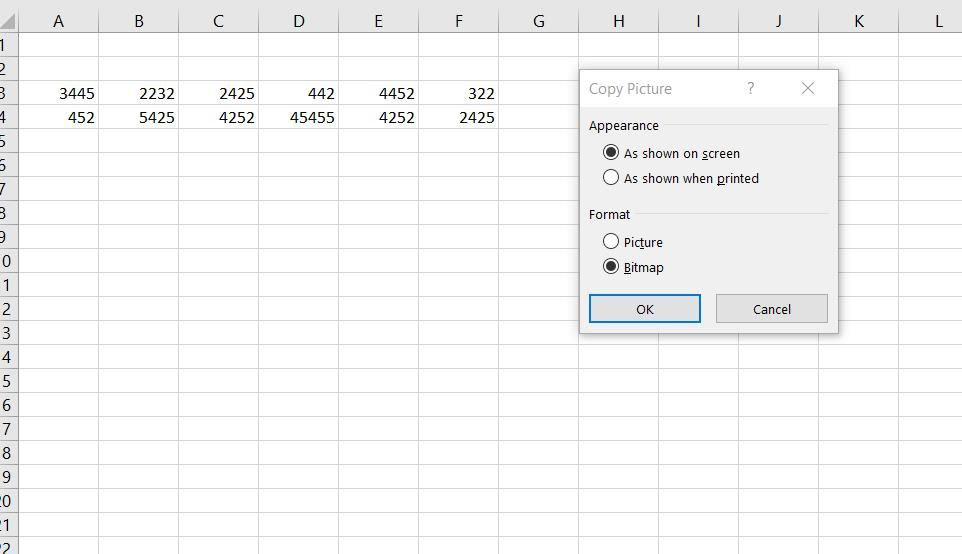Choose 'As shown when printed' option
Screen dimensions: 962x554
coord(611,178)
